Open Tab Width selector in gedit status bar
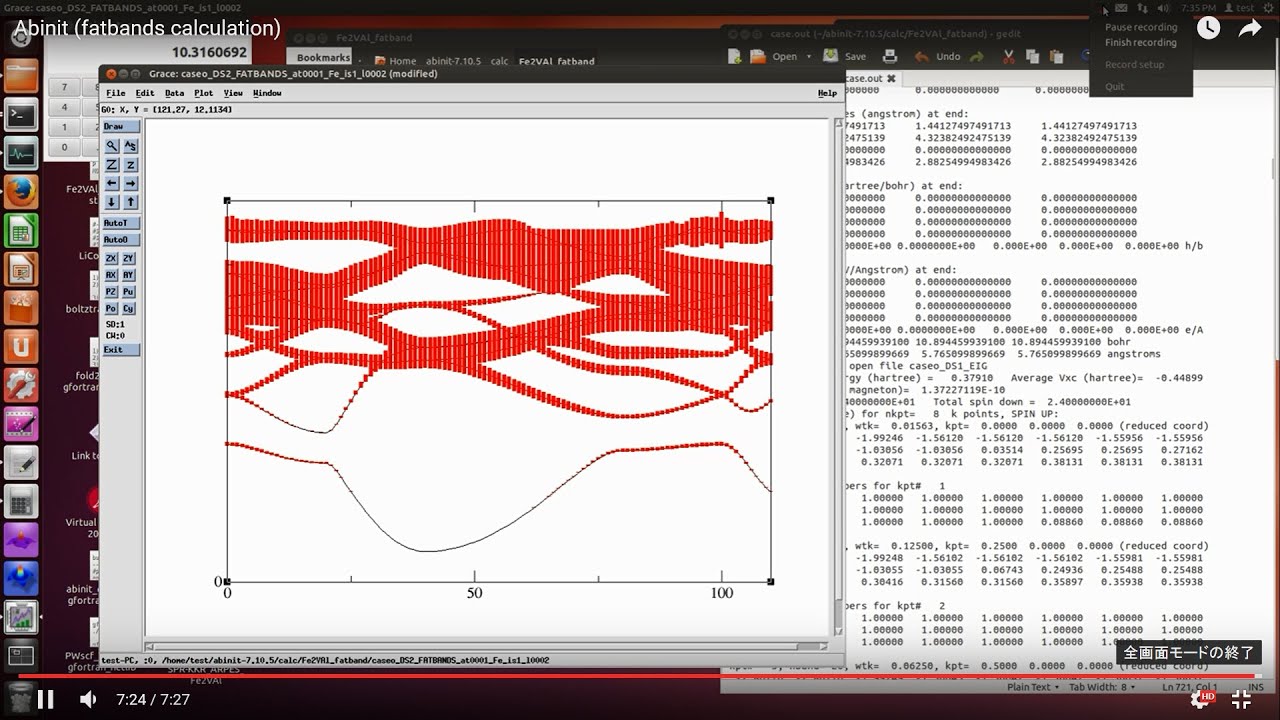Screen dimensions: 1280x720 [x=1103, y=687]
